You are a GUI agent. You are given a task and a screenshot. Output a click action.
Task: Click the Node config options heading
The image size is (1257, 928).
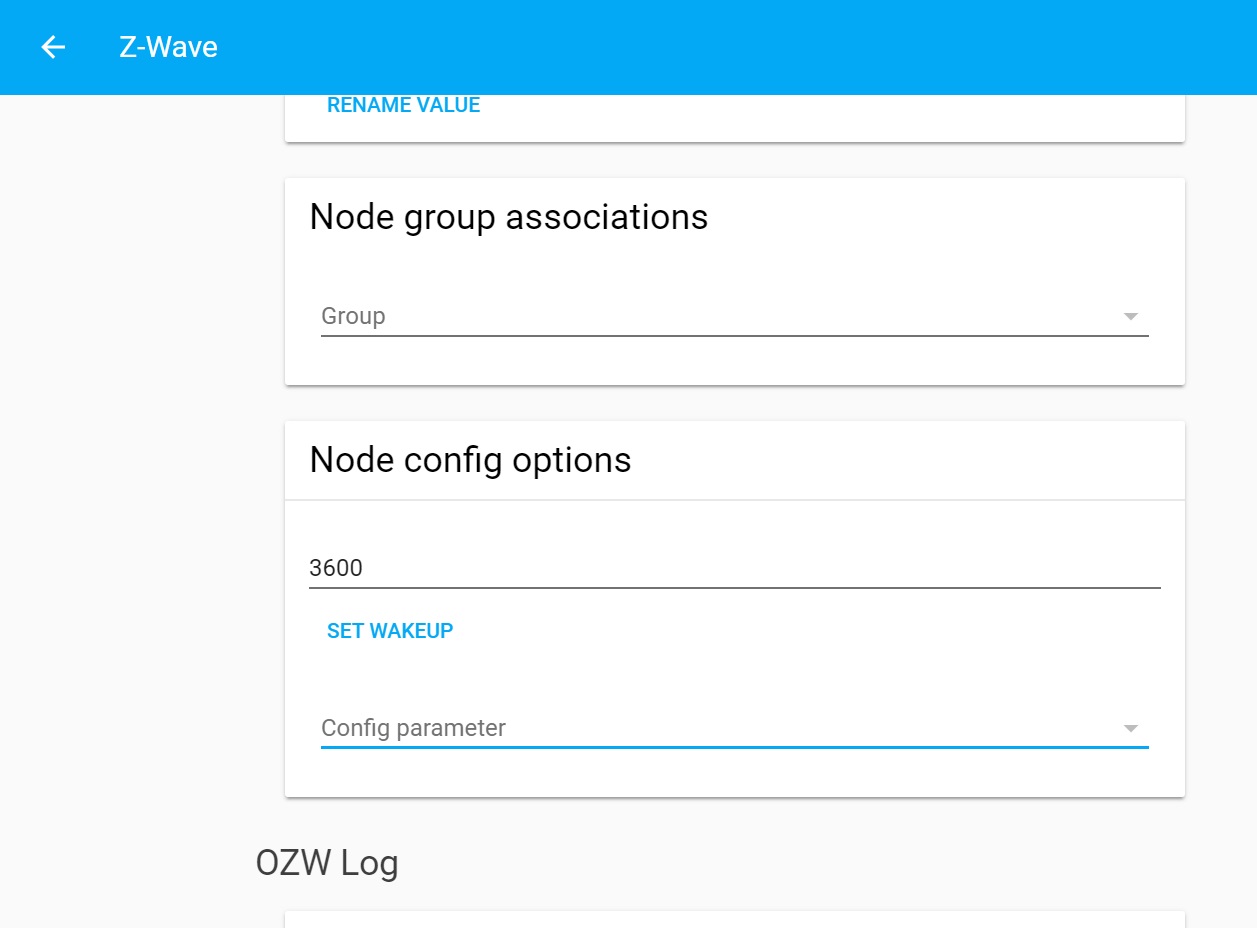pos(471,460)
